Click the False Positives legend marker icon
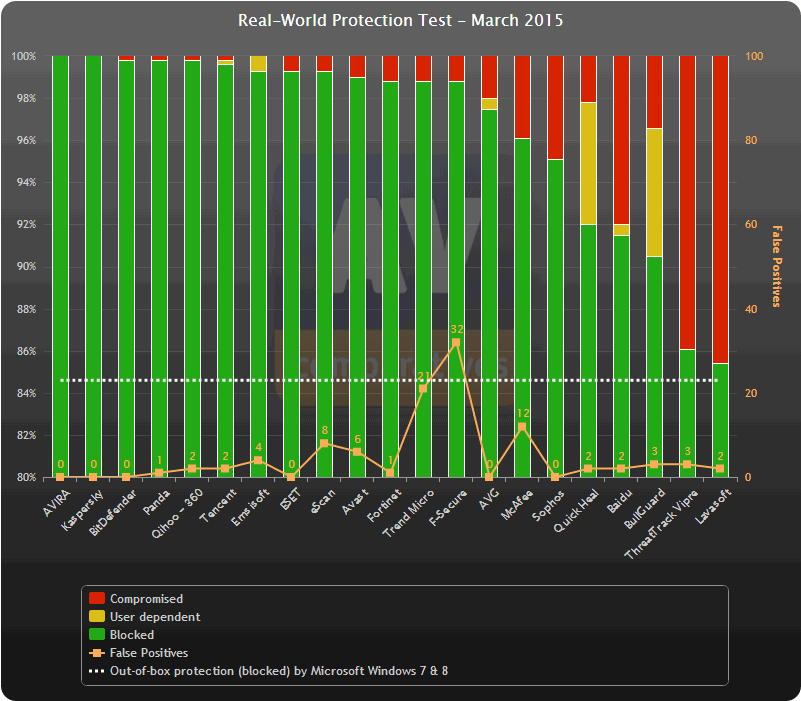 pos(97,652)
